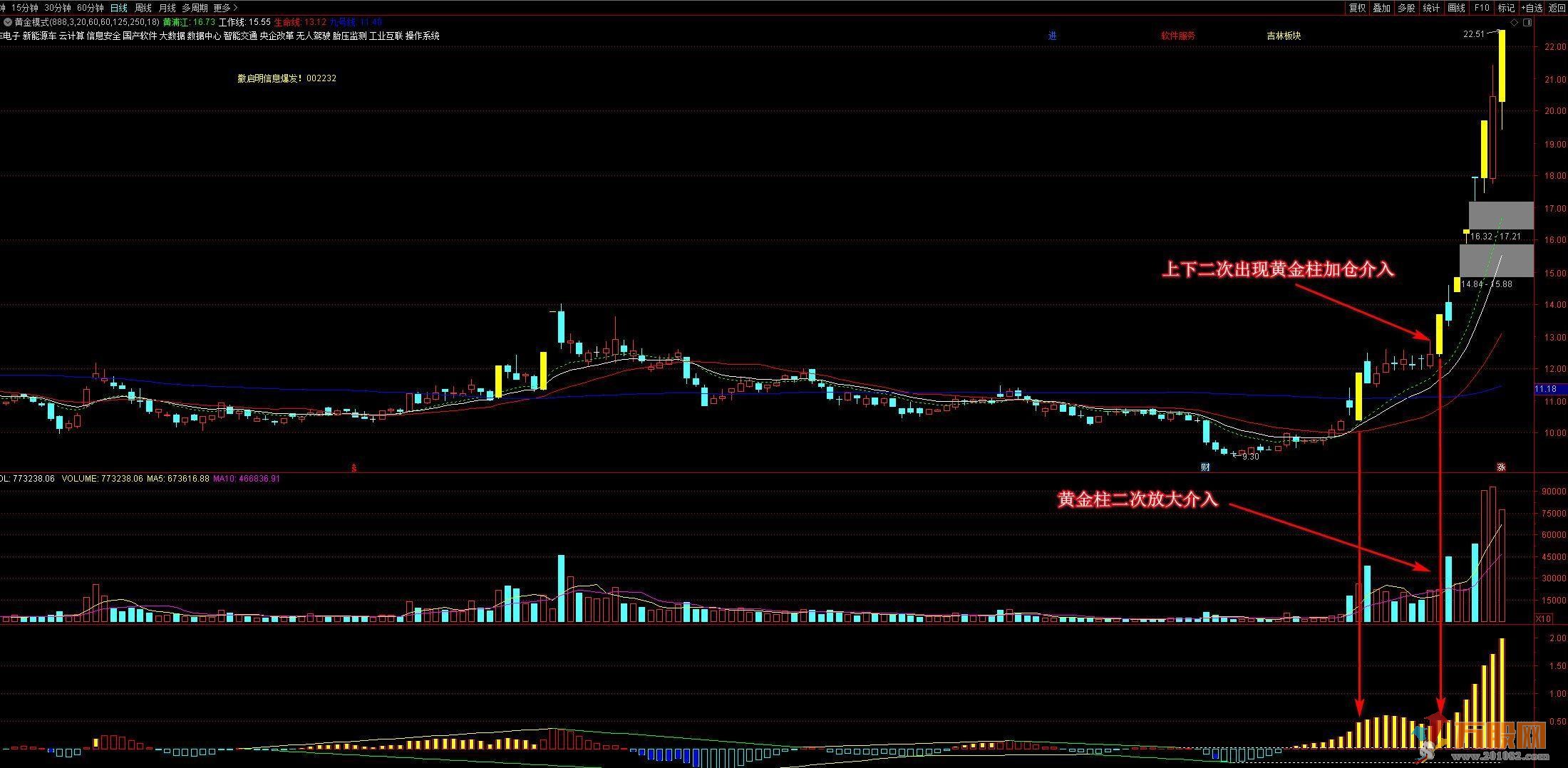Click 生命线: 13.12 indicator value

tap(300, 22)
